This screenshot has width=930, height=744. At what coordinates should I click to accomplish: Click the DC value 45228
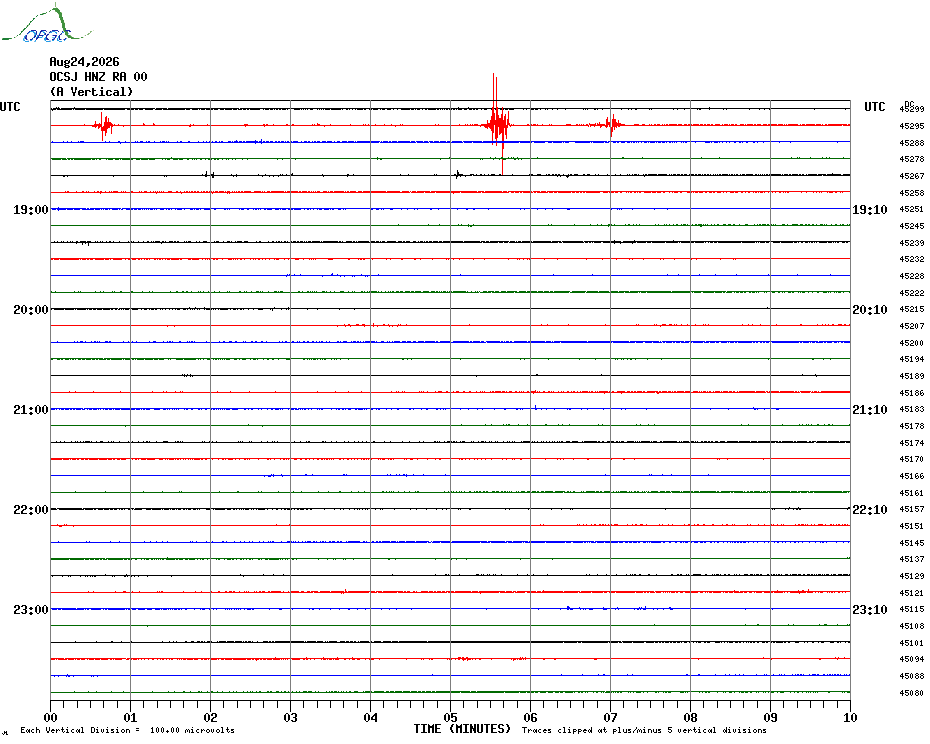pyautogui.click(x=912, y=276)
